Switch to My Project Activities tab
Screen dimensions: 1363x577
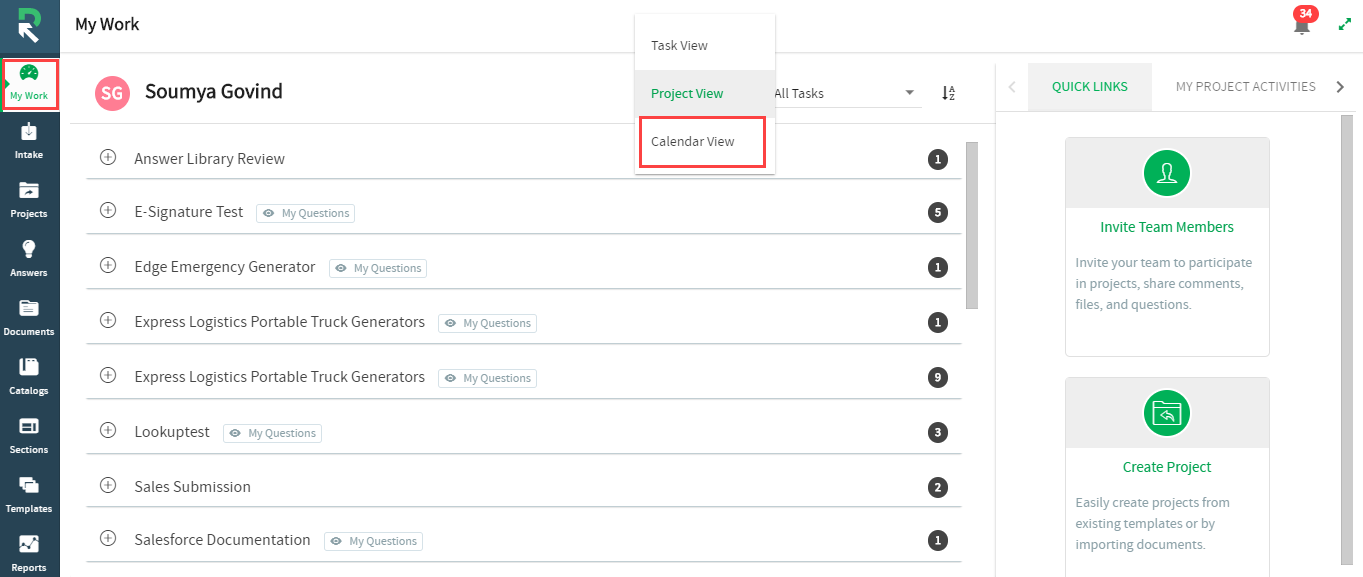click(x=1245, y=87)
